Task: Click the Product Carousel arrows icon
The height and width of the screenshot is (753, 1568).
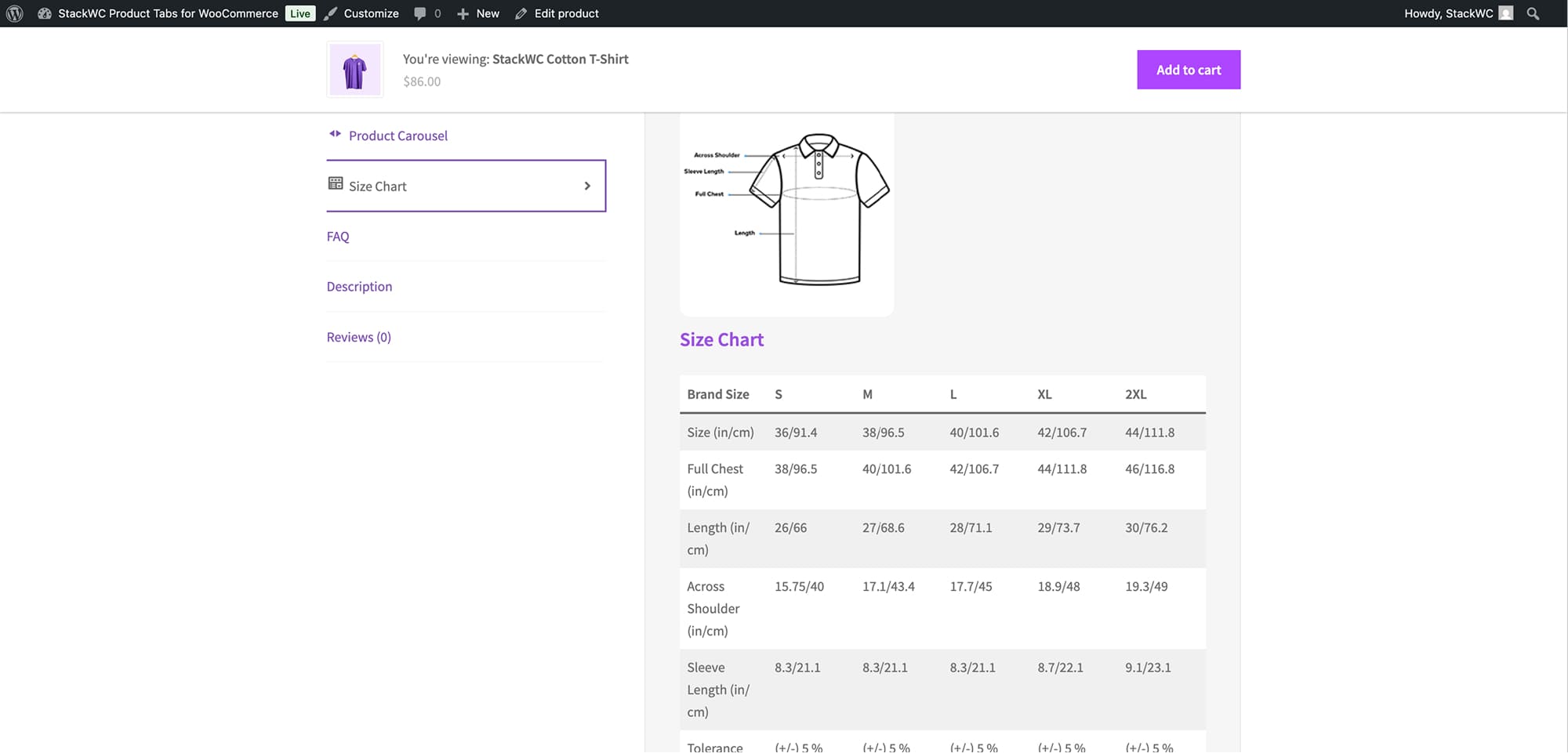Action: tap(335, 134)
